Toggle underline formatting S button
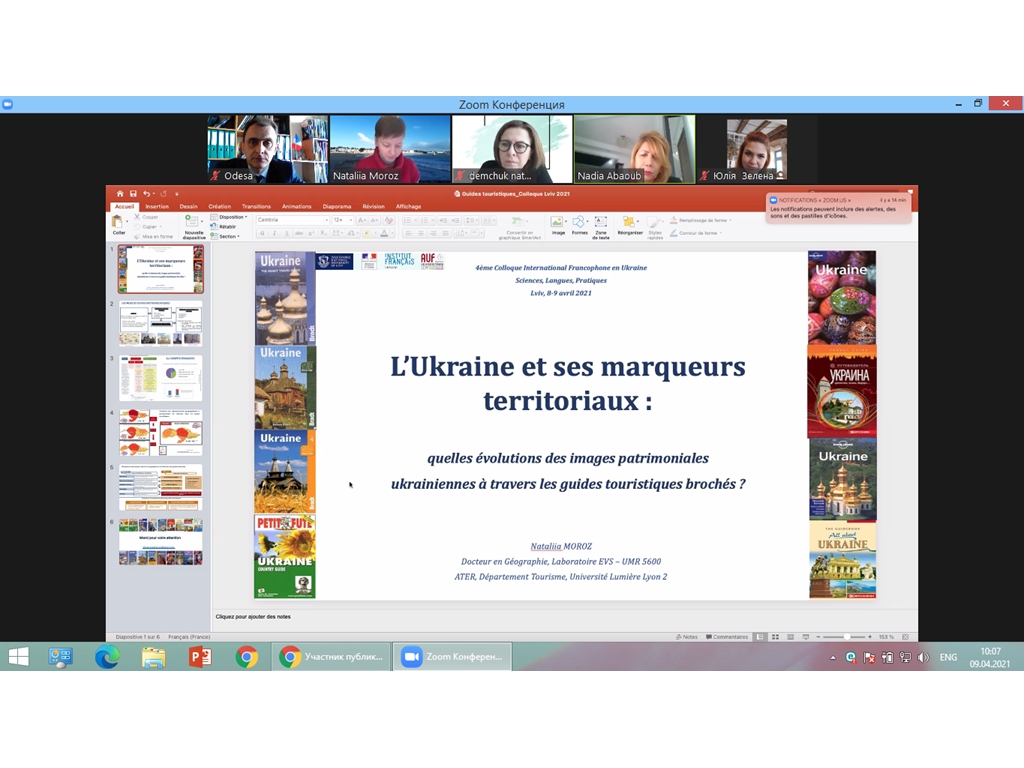Screen dimensions: 1024x768 pyautogui.click(x=287, y=233)
